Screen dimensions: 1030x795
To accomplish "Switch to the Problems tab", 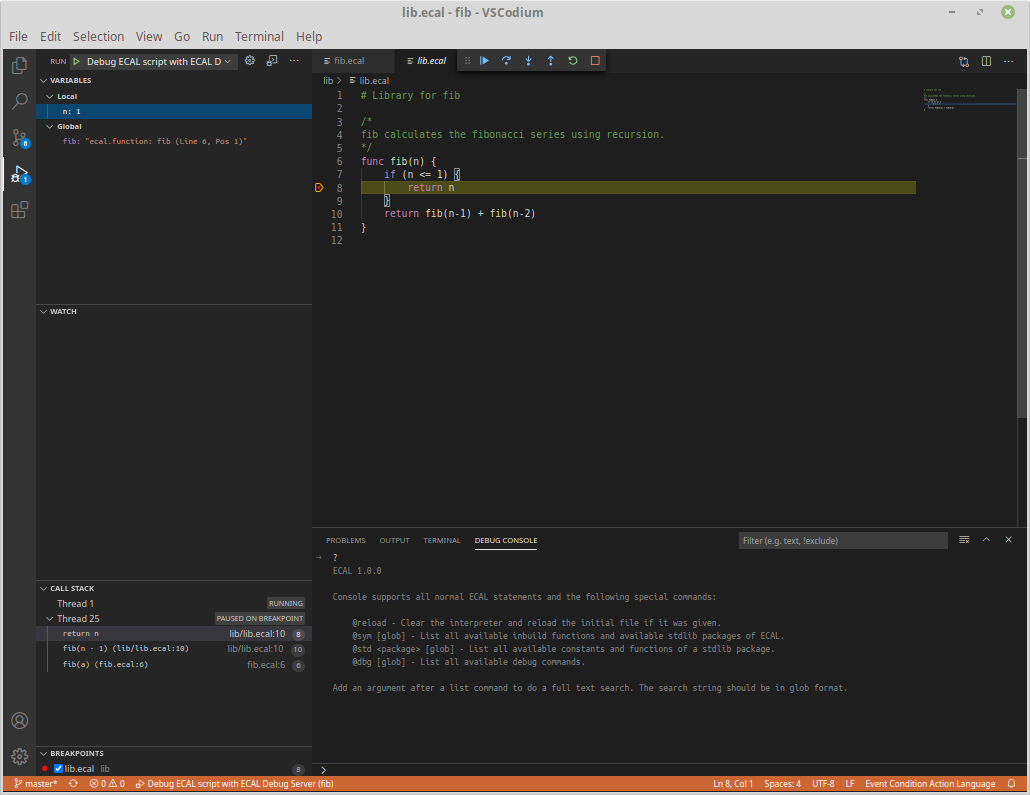I will pos(345,541).
